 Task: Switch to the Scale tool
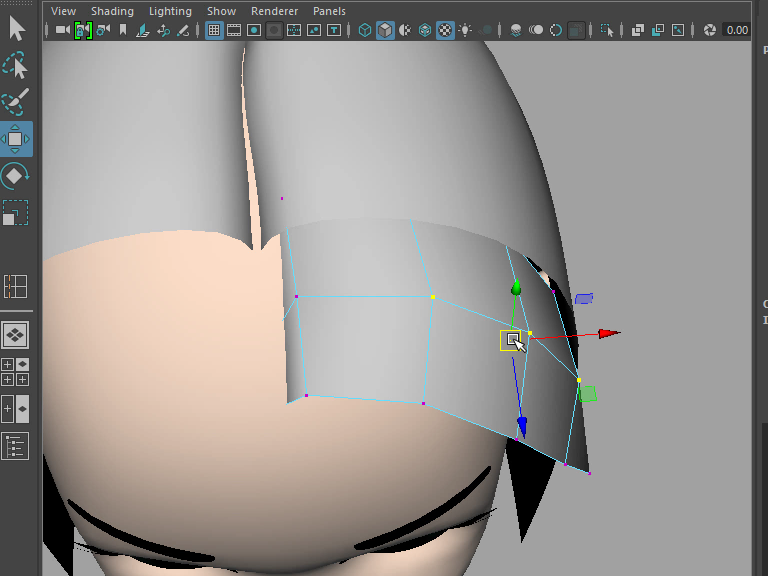[x=16, y=212]
